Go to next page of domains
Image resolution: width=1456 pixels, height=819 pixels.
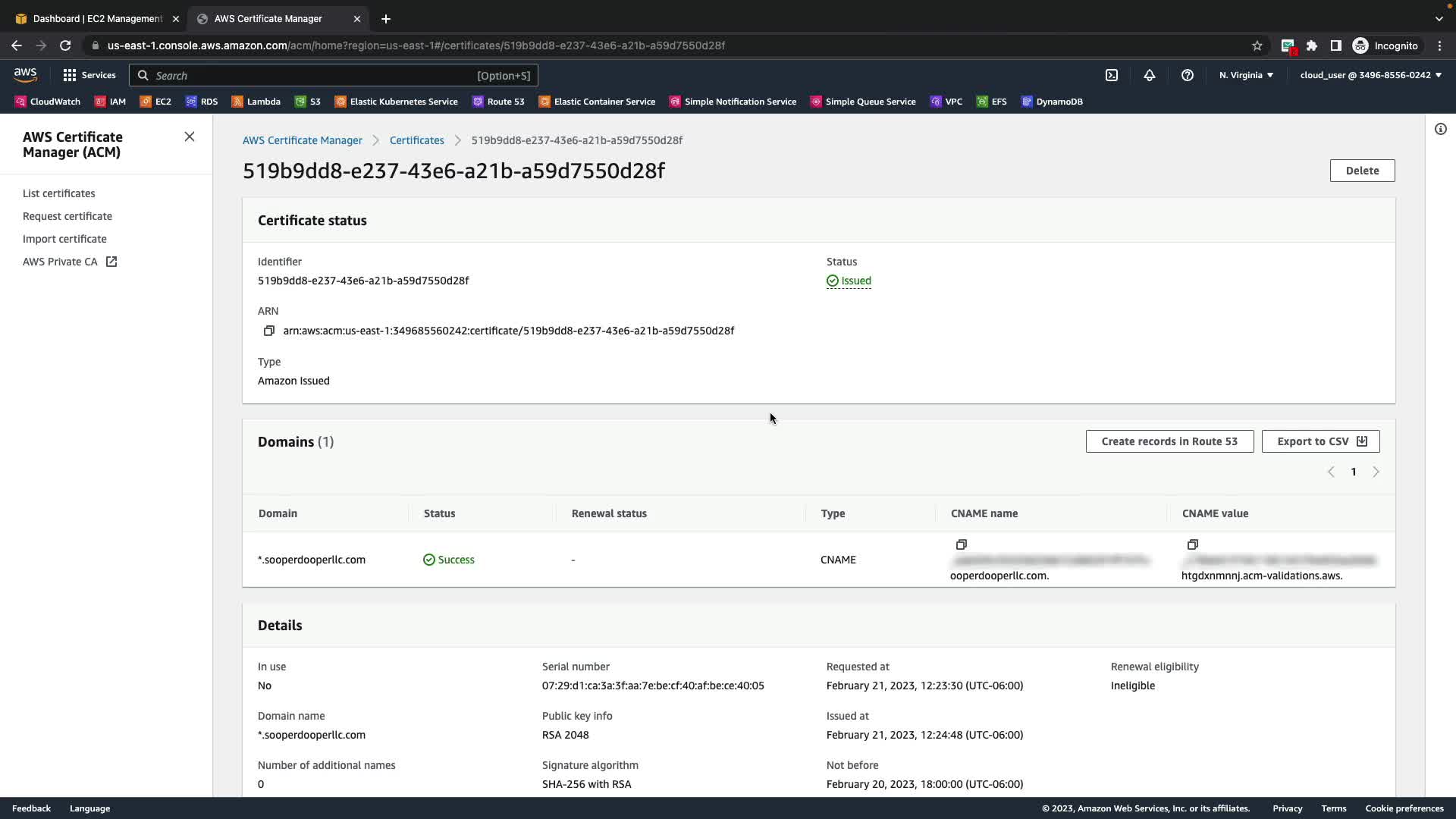(x=1376, y=472)
